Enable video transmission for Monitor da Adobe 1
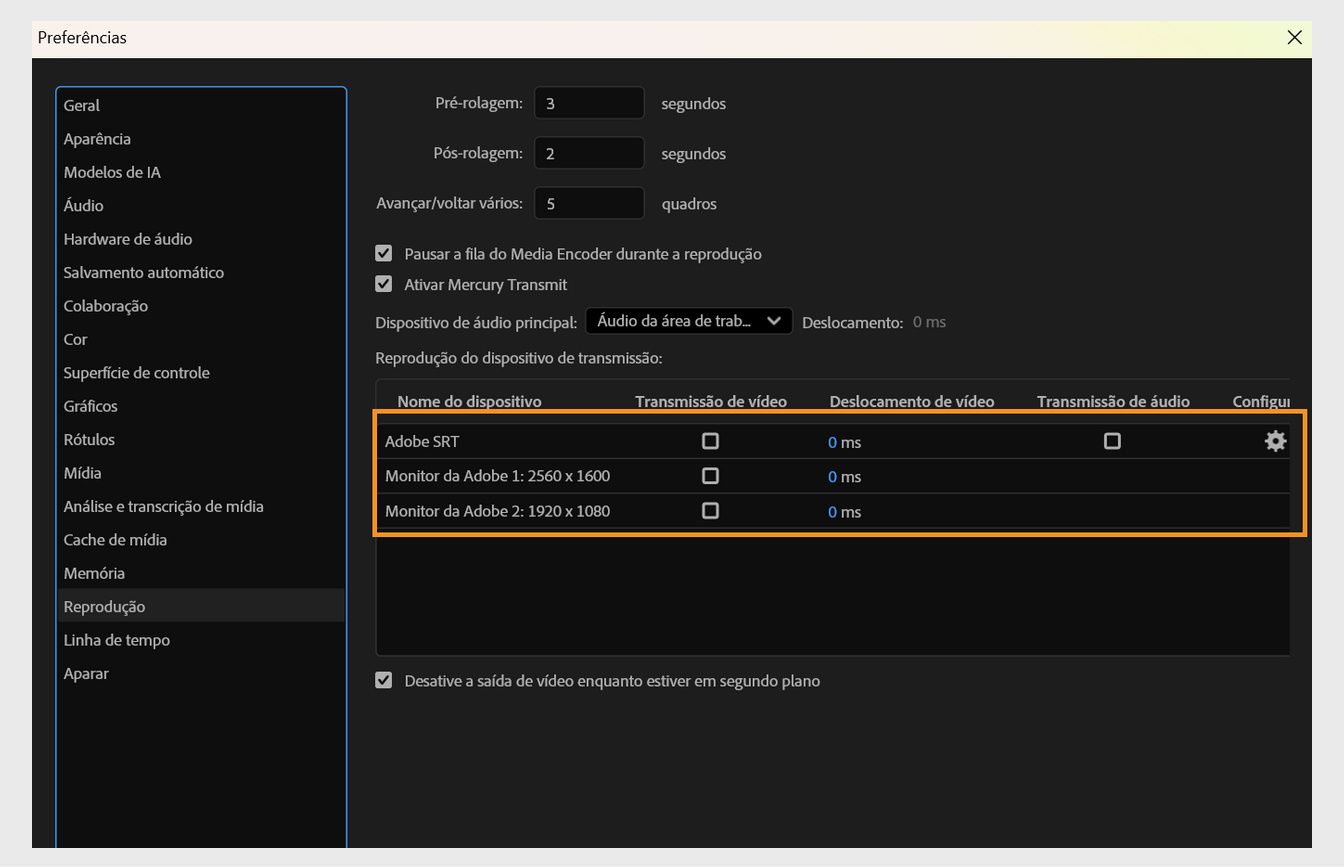This screenshot has width=1344, height=867. tap(710, 475)
